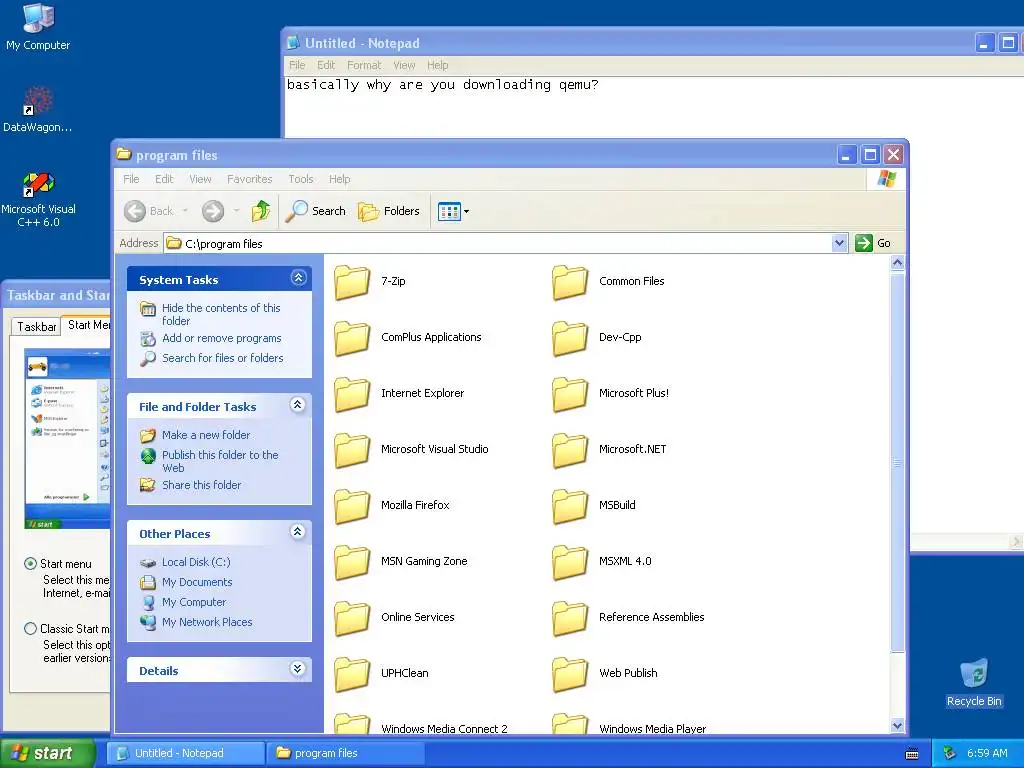This screenshot has height=768, width=1024.
Task: Open the Back history dropdown arrow
Action: click(185, 211)
